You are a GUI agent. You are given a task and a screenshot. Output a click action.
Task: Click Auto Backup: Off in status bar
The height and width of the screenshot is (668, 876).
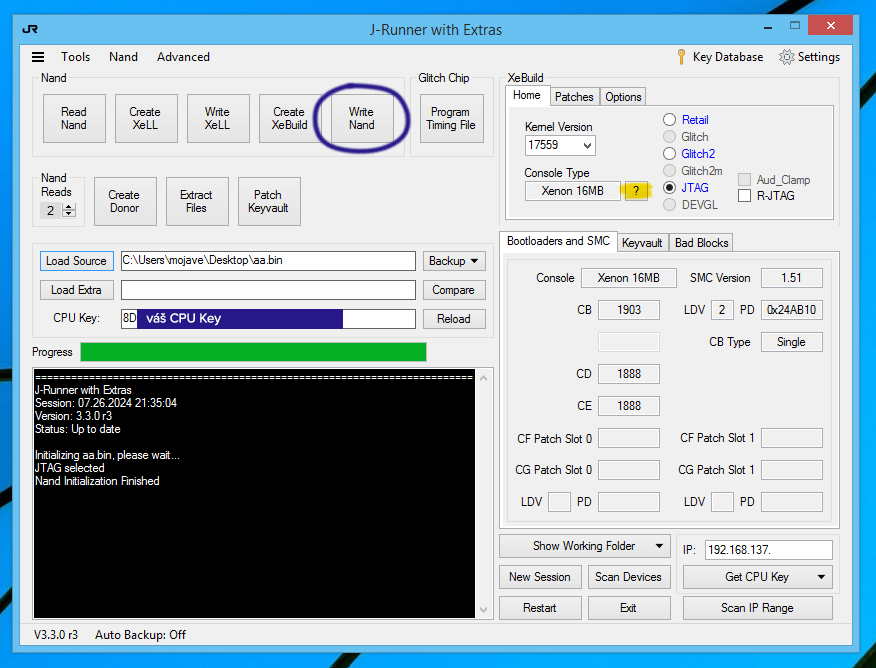(x=140, y=635)
